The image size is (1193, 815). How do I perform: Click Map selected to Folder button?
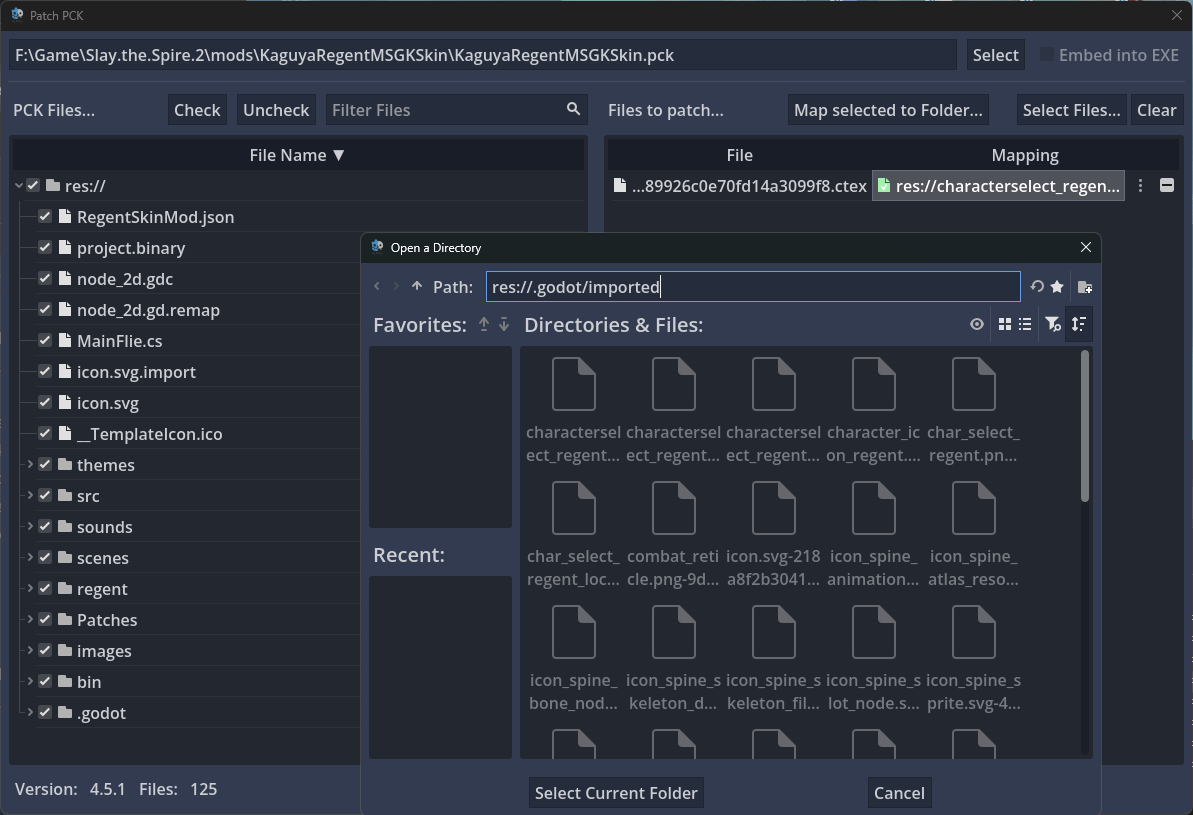888,110
